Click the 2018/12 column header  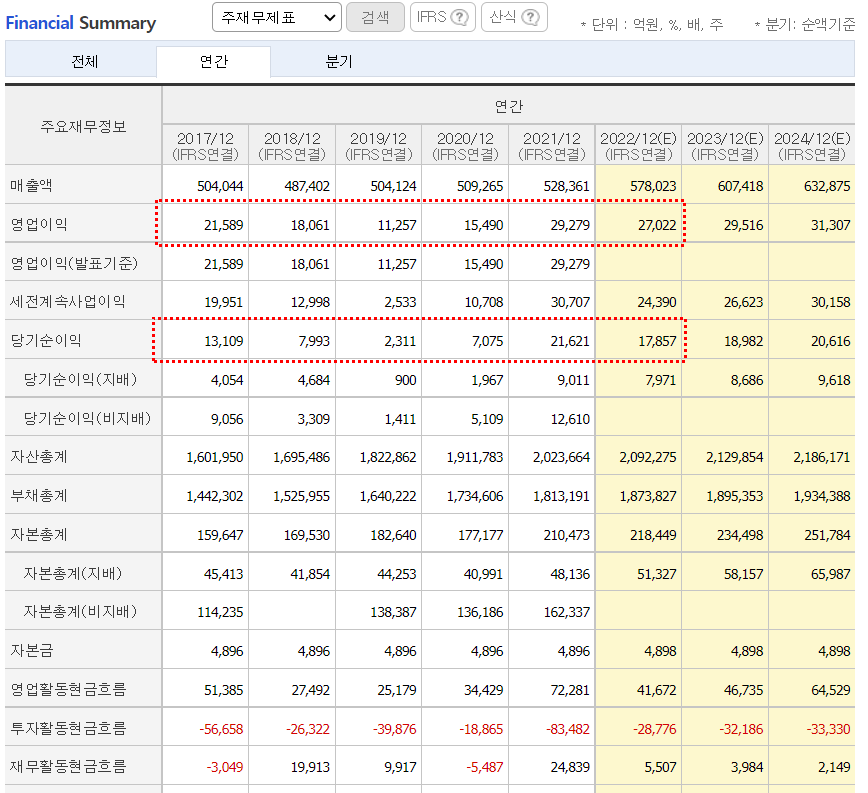point(292,146)
